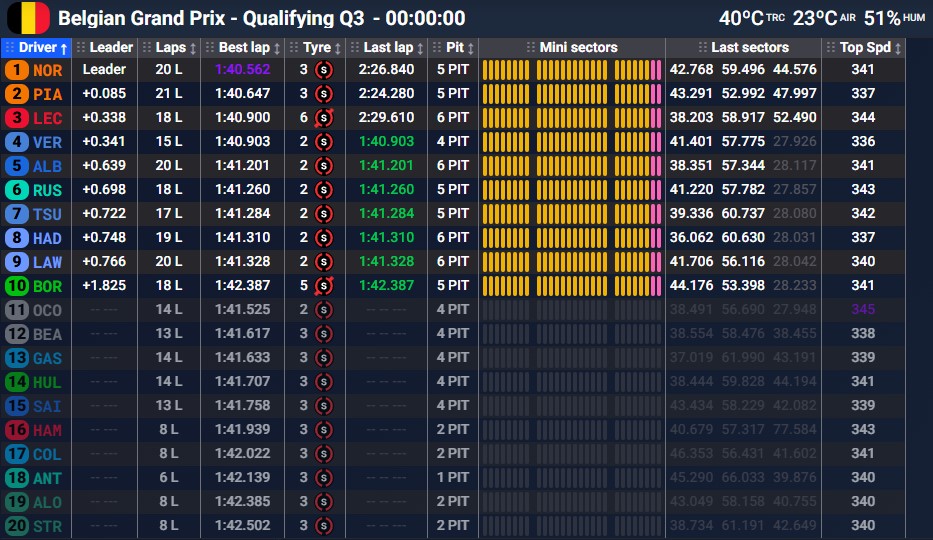
Task: Select the 23°C air temperature reading
Action: pos(815,18)
